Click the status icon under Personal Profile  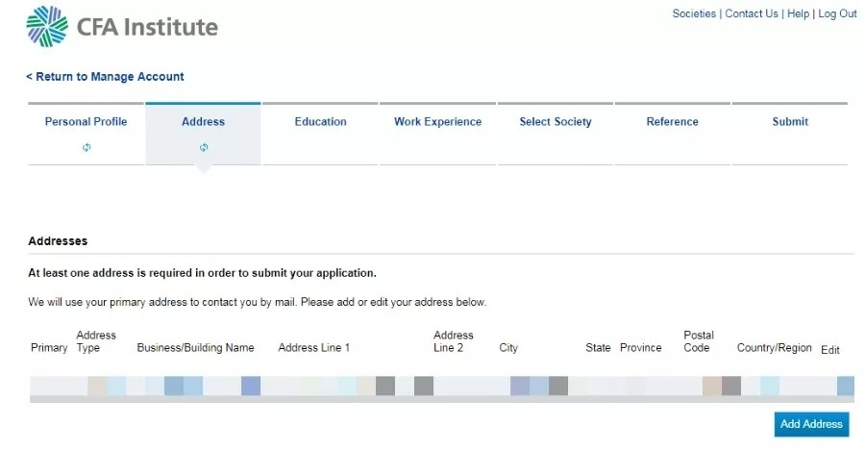pyautogui.click(x=86, y=147)
